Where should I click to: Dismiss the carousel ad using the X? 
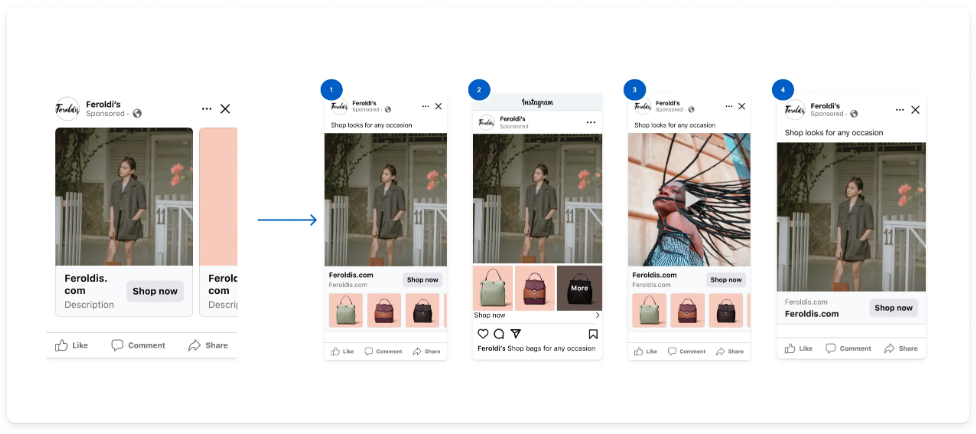(x=225, y=109)
